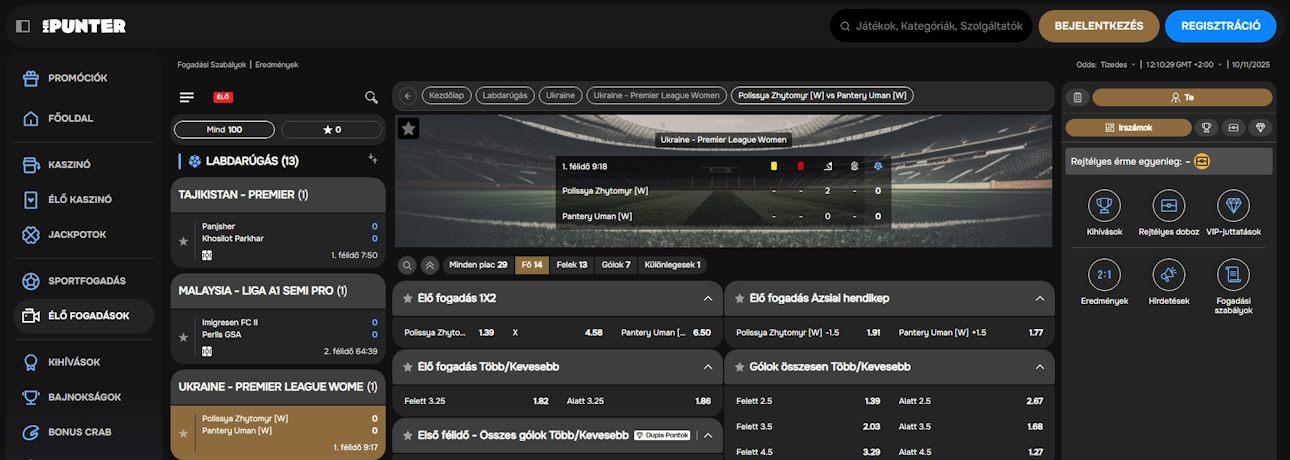Click the search magnifier in sports list
Viewport: 1290px width, 460px height.
coord(371,97)
